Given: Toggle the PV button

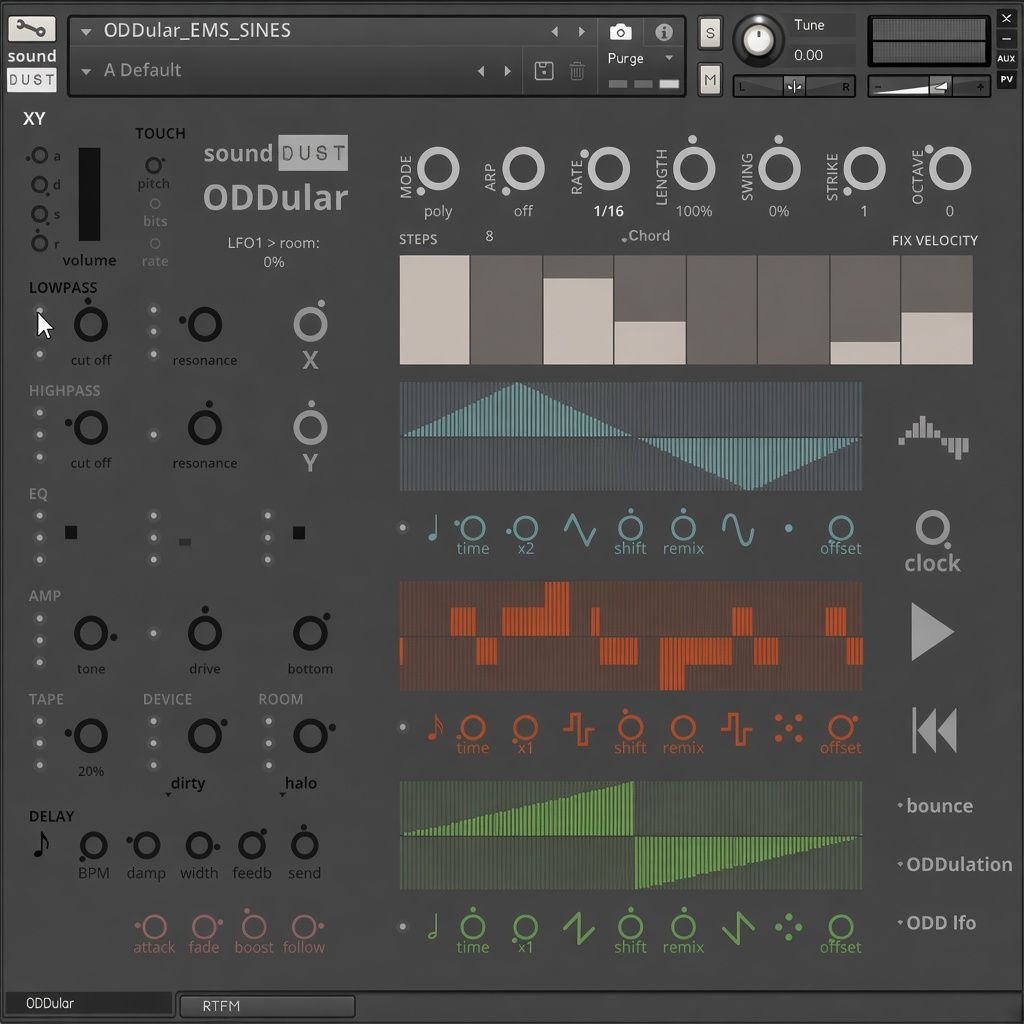Looking at the screenshot, I should point(1006,79).
